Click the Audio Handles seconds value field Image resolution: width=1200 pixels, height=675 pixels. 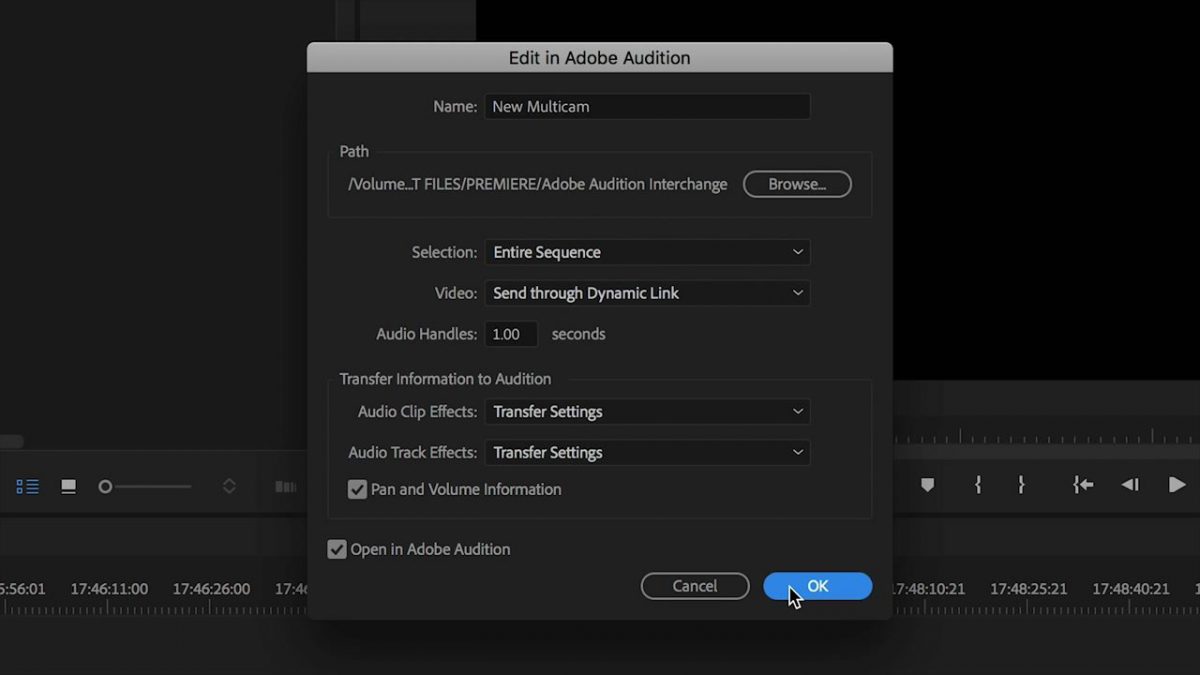[511, 334]
